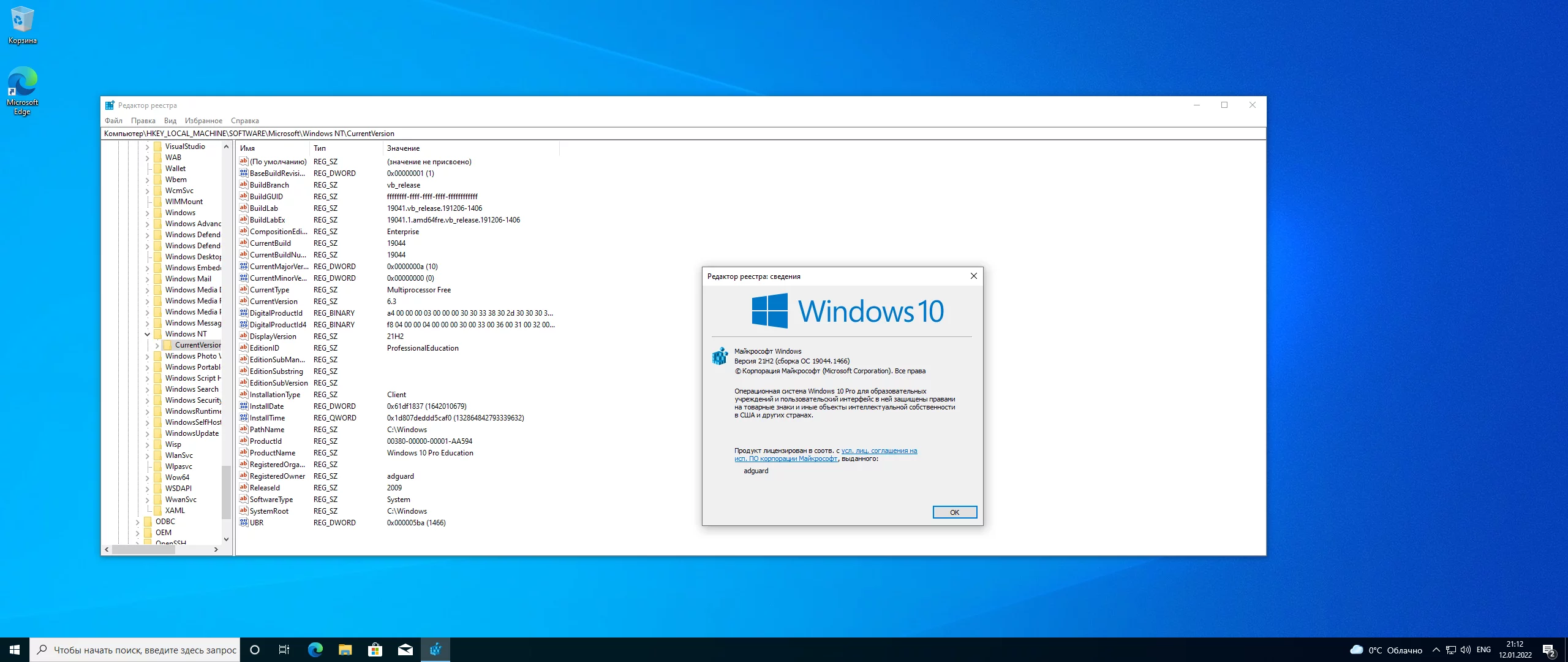
Task: Open Microsoft Edge from the taskbar
Action: coord(315,650)
